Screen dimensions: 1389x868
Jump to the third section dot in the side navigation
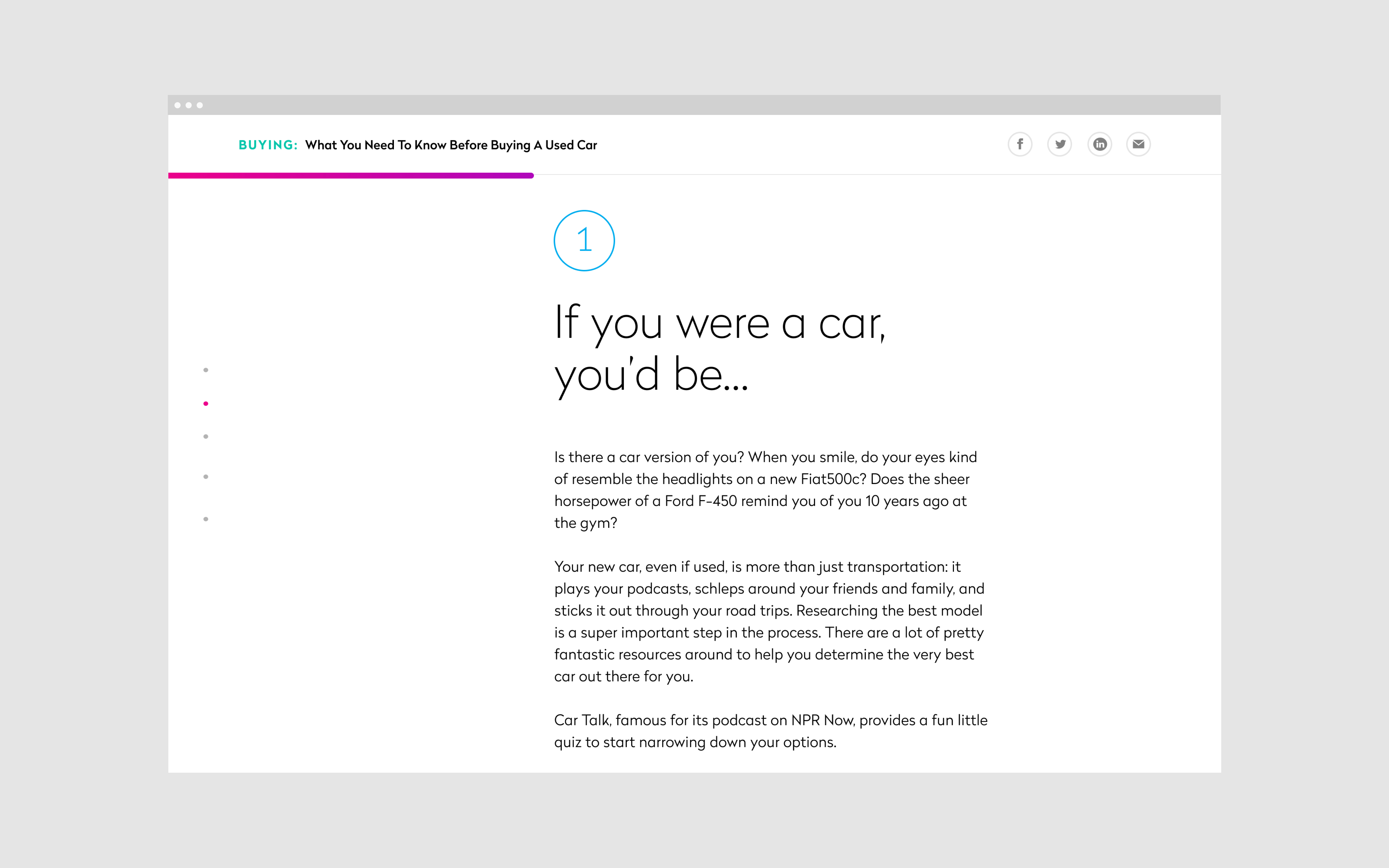click(206, 437)
